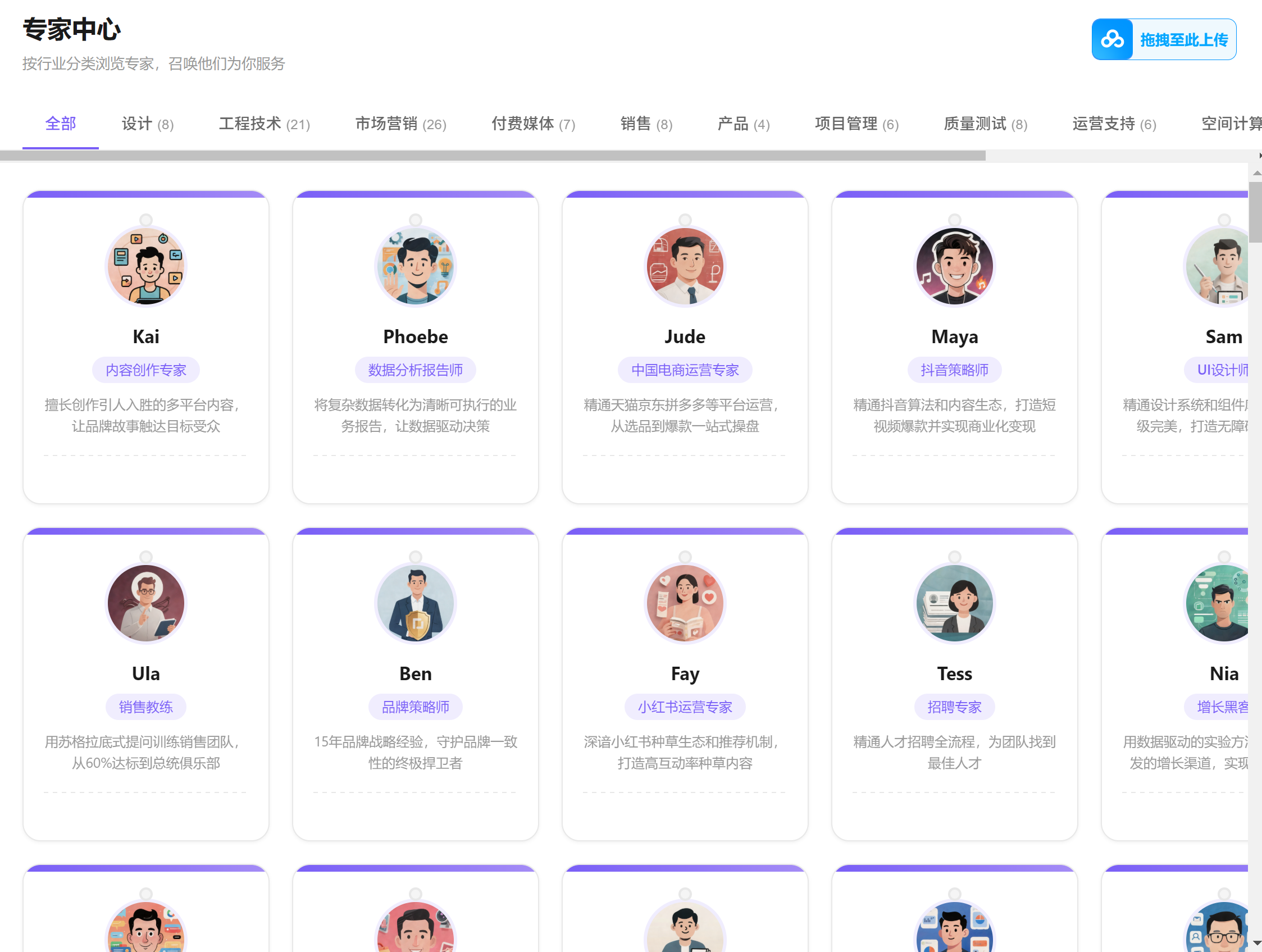The width and height of the screenshot is (1262, 952).
Task: Click the horizontal tab scrollbar thumb
Action: 492,156
